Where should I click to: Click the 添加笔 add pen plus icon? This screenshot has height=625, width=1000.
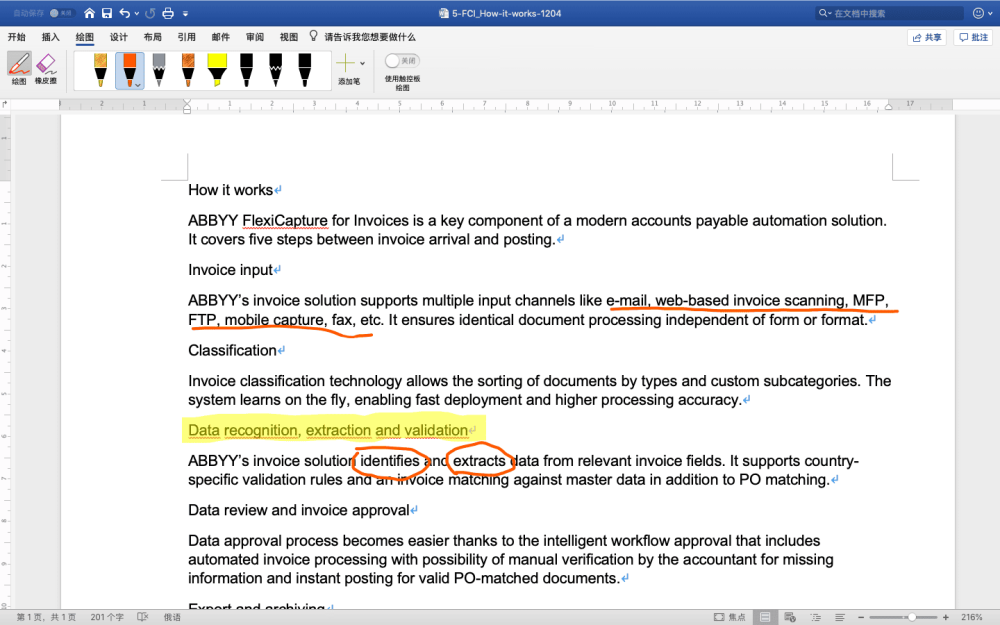(345, 63)
